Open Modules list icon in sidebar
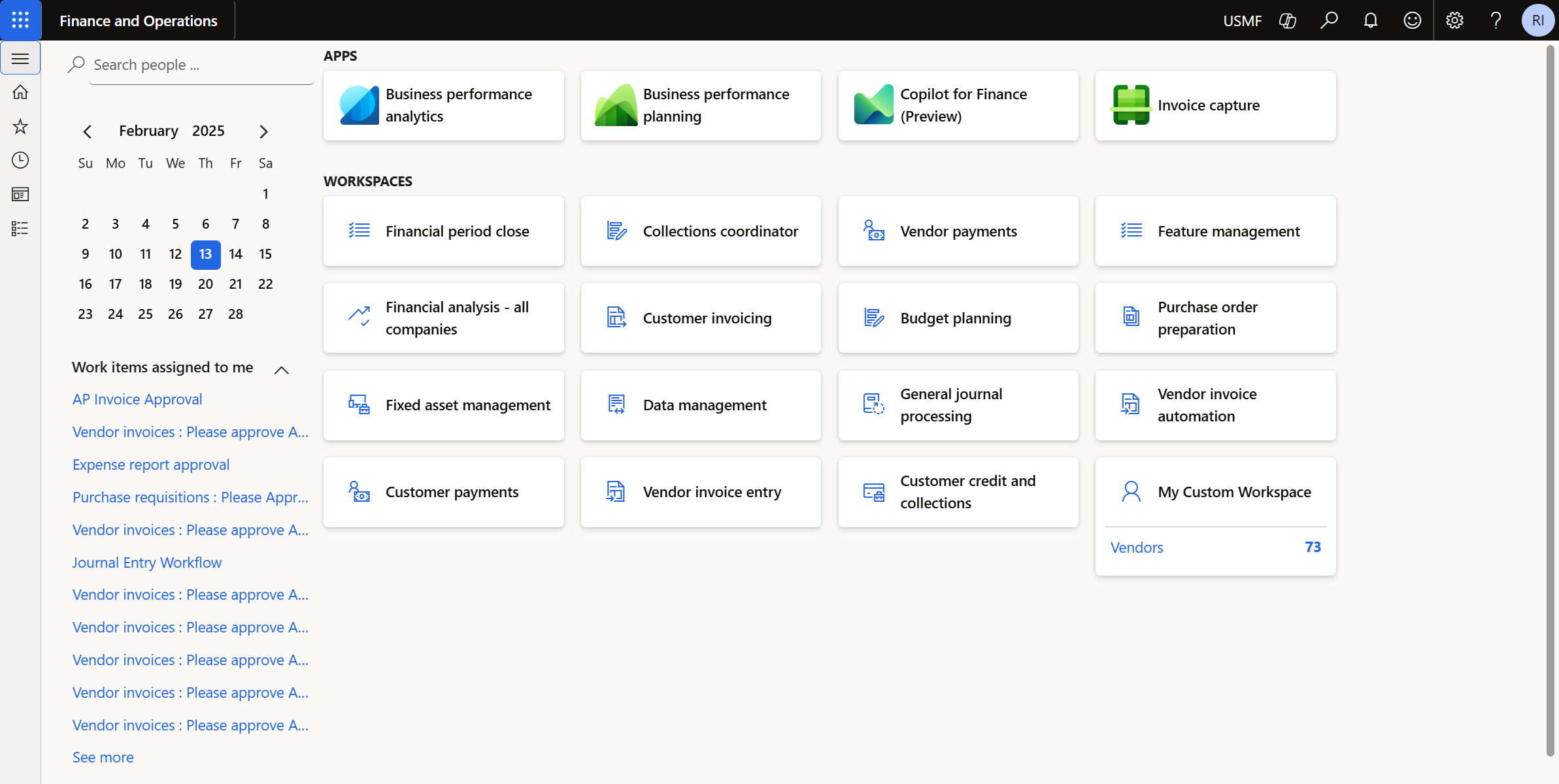Screen dimensions: 1559x784 point(20,228)
